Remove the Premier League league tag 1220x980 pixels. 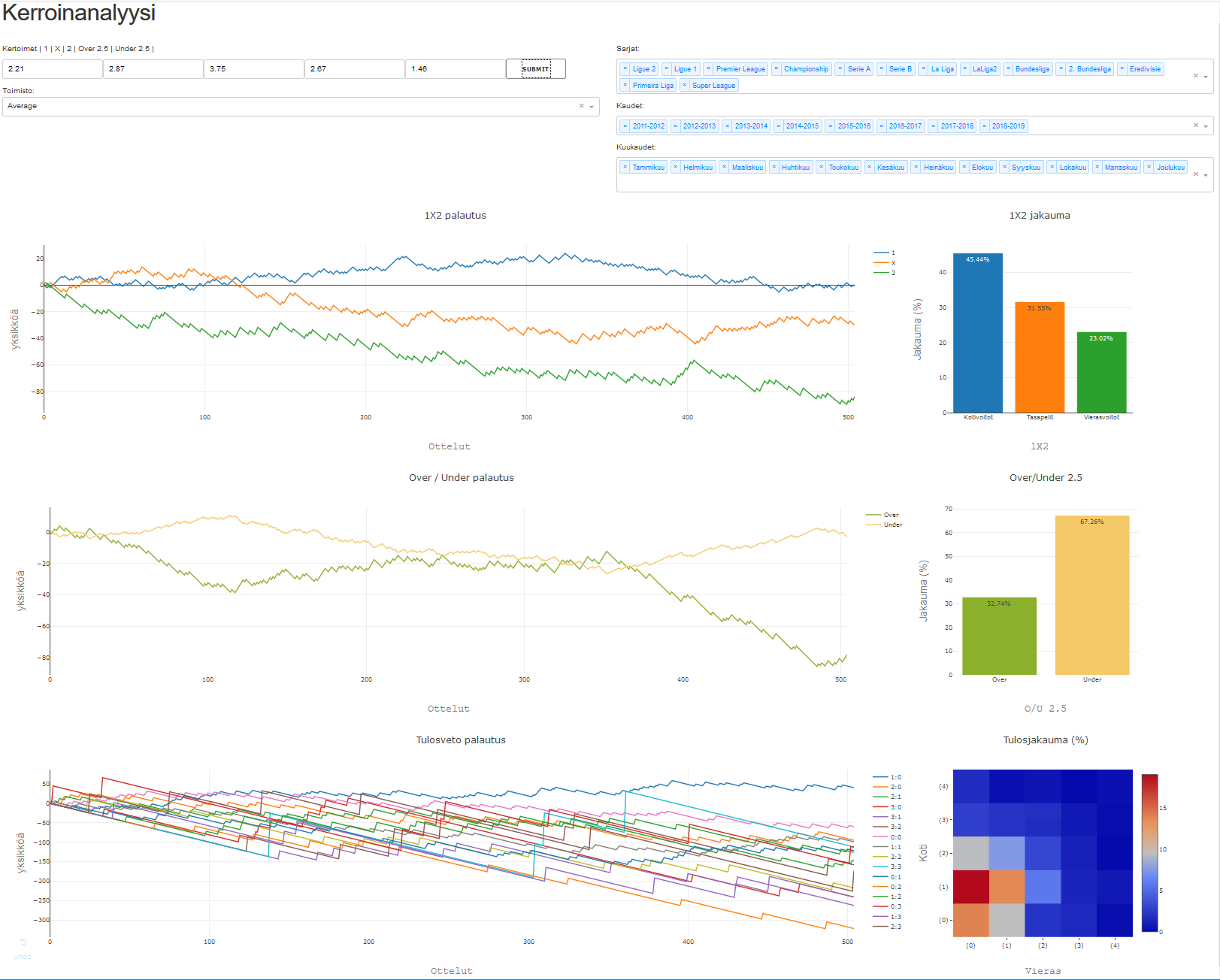708,69
